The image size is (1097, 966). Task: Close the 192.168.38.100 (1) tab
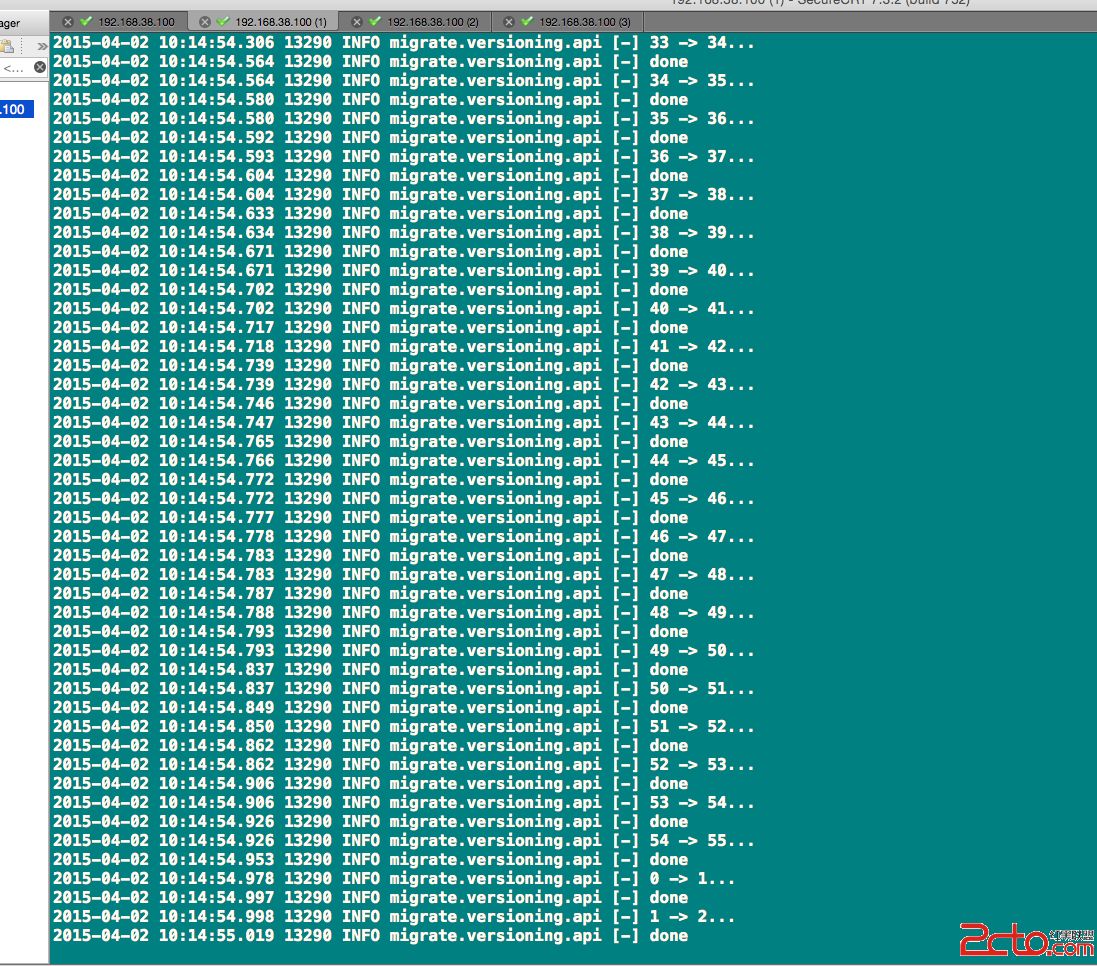pyautogui.click(x=204, y=22)
